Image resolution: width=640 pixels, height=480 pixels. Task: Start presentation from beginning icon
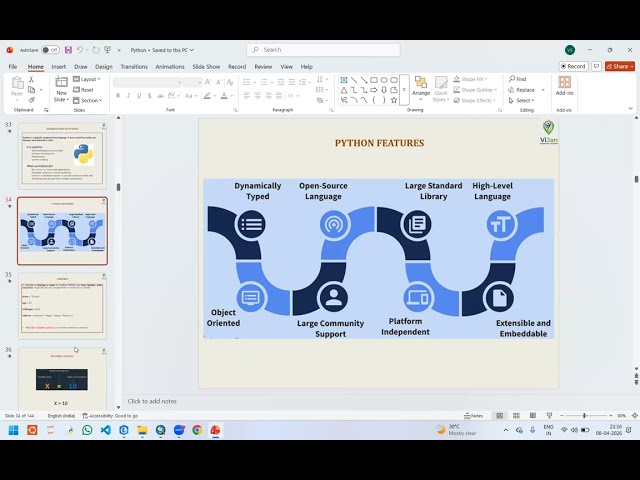pos(108,50)
